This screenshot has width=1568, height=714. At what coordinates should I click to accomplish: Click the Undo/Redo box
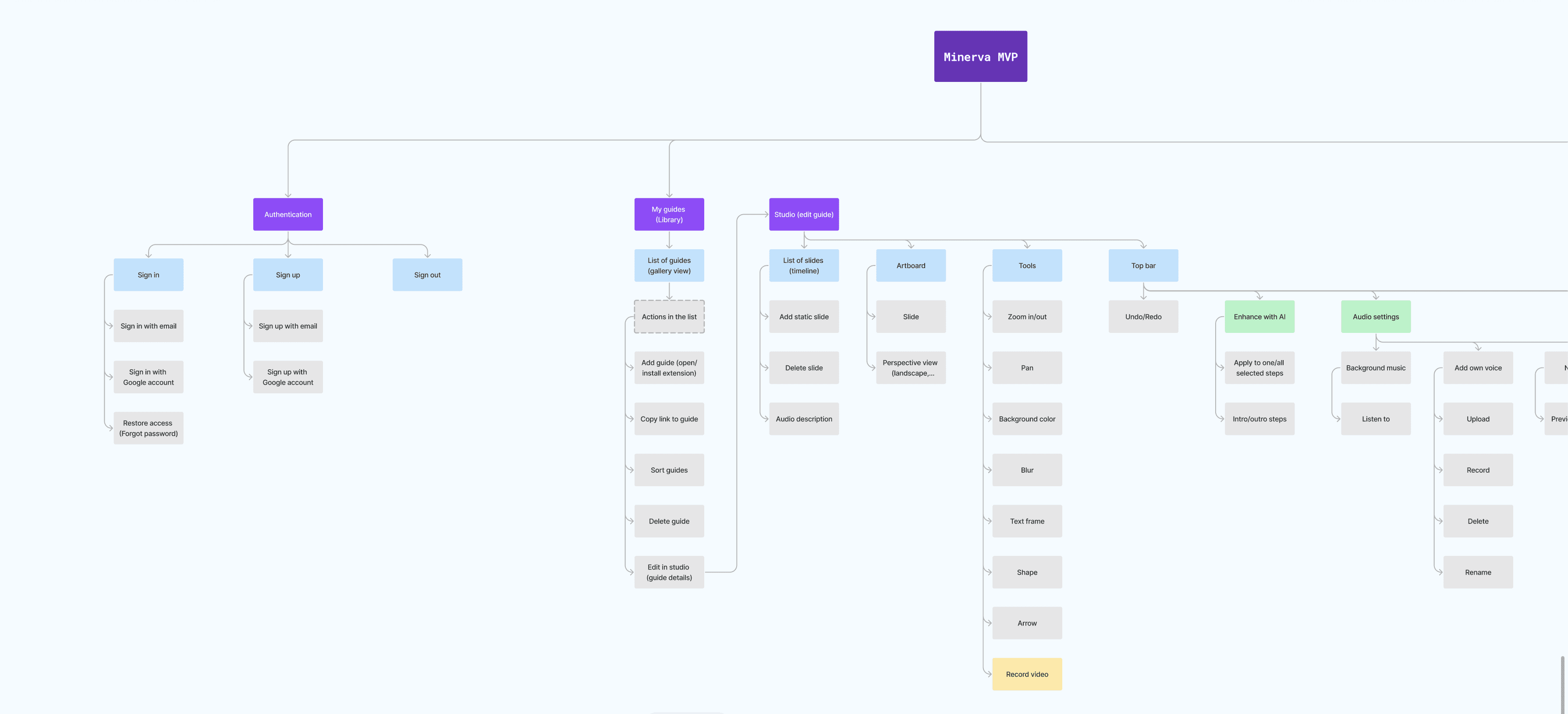point(1142,316)
